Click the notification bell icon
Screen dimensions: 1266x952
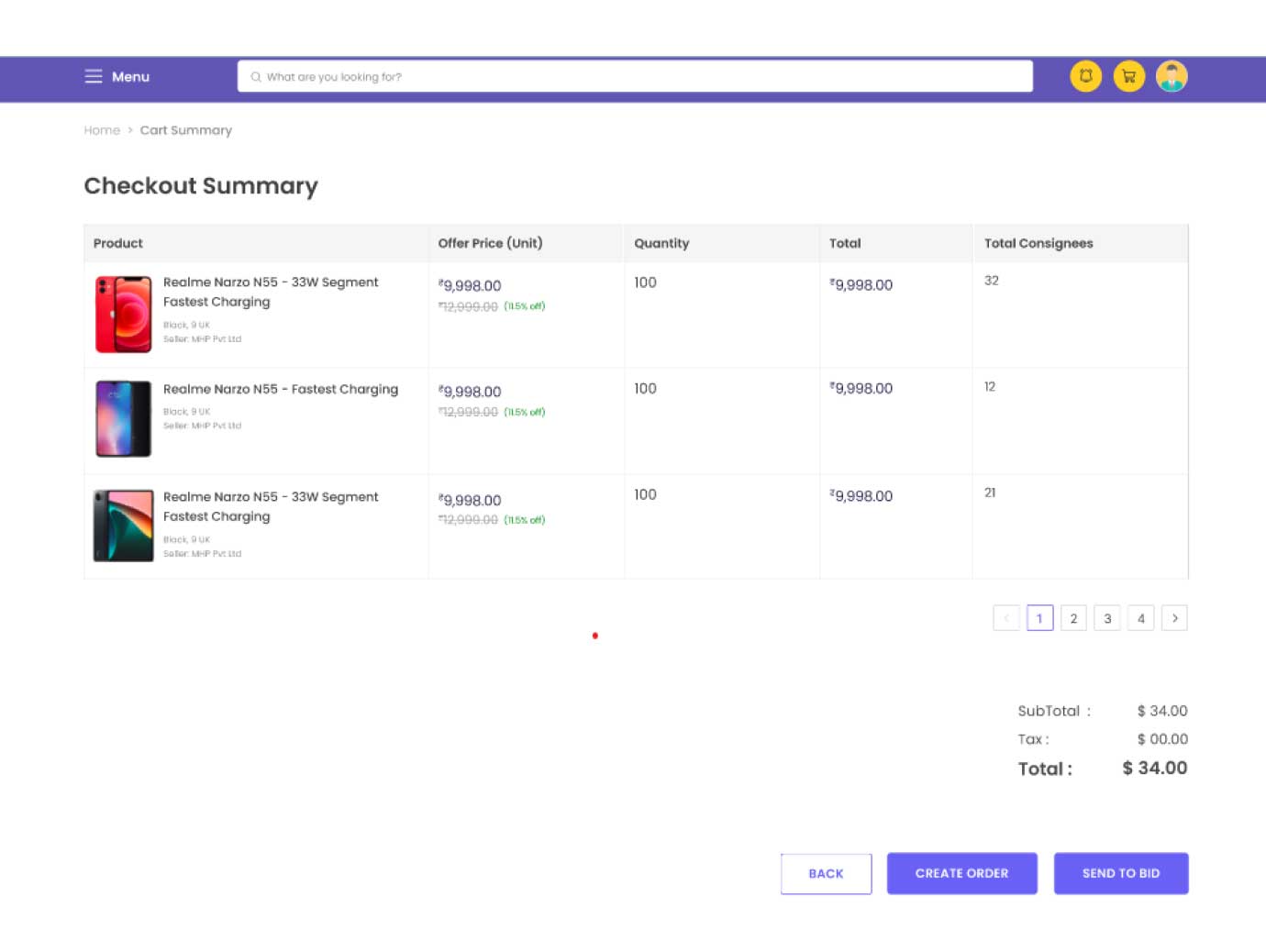(x=1085, y=77)
